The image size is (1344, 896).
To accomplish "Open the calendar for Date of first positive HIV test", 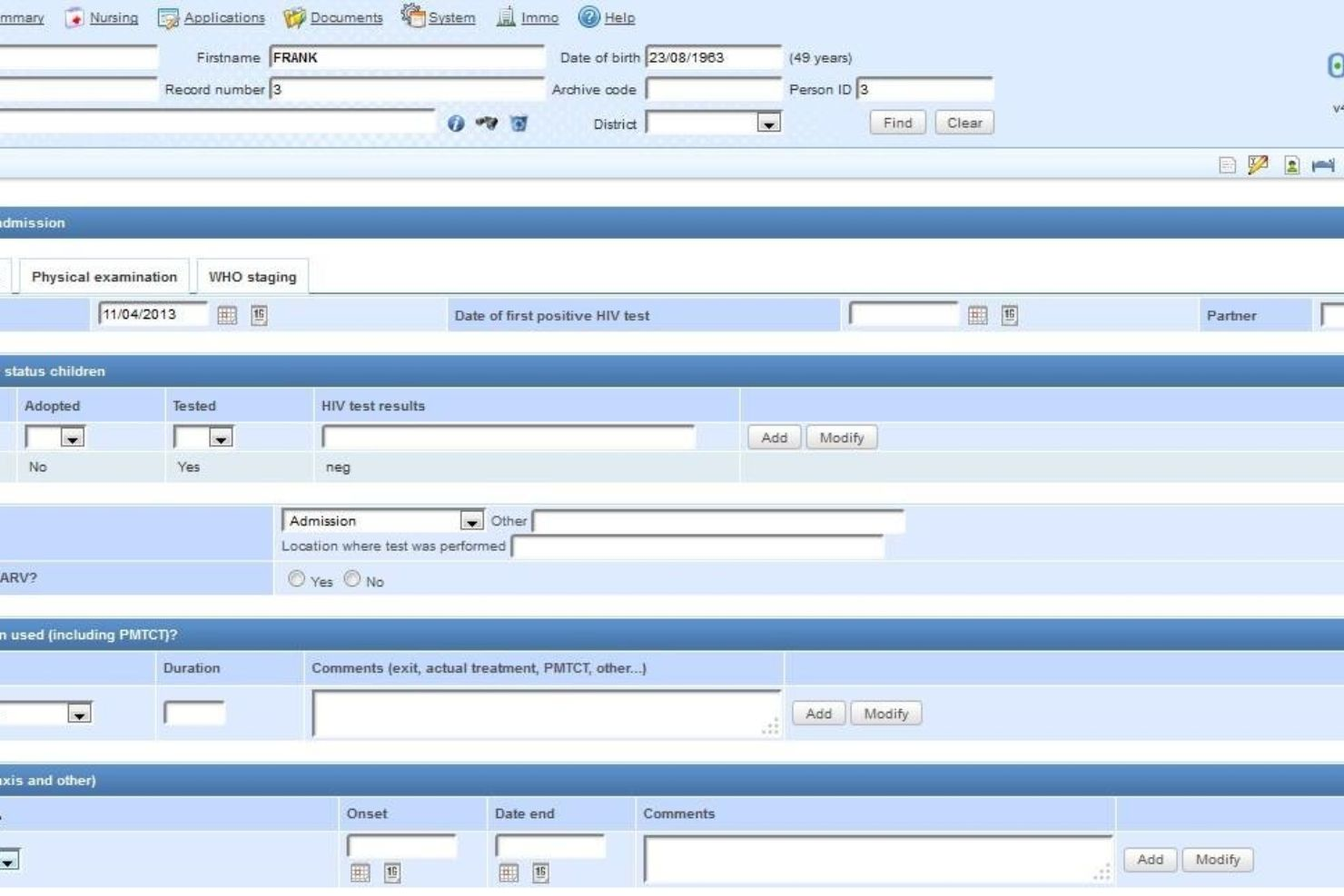I will 977,315.
